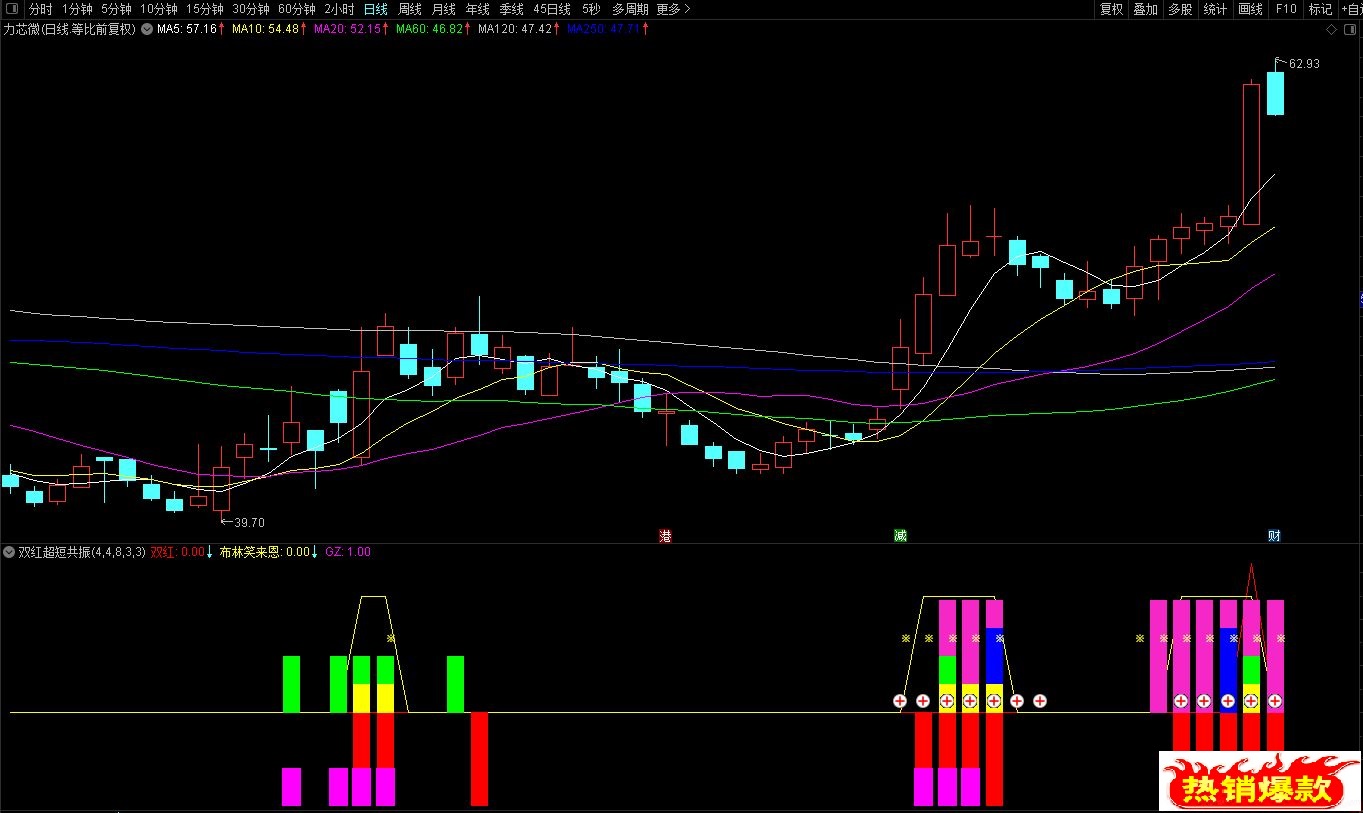Click the 力芯微 chart title label

pyautogui.click(x=70, y=29)
